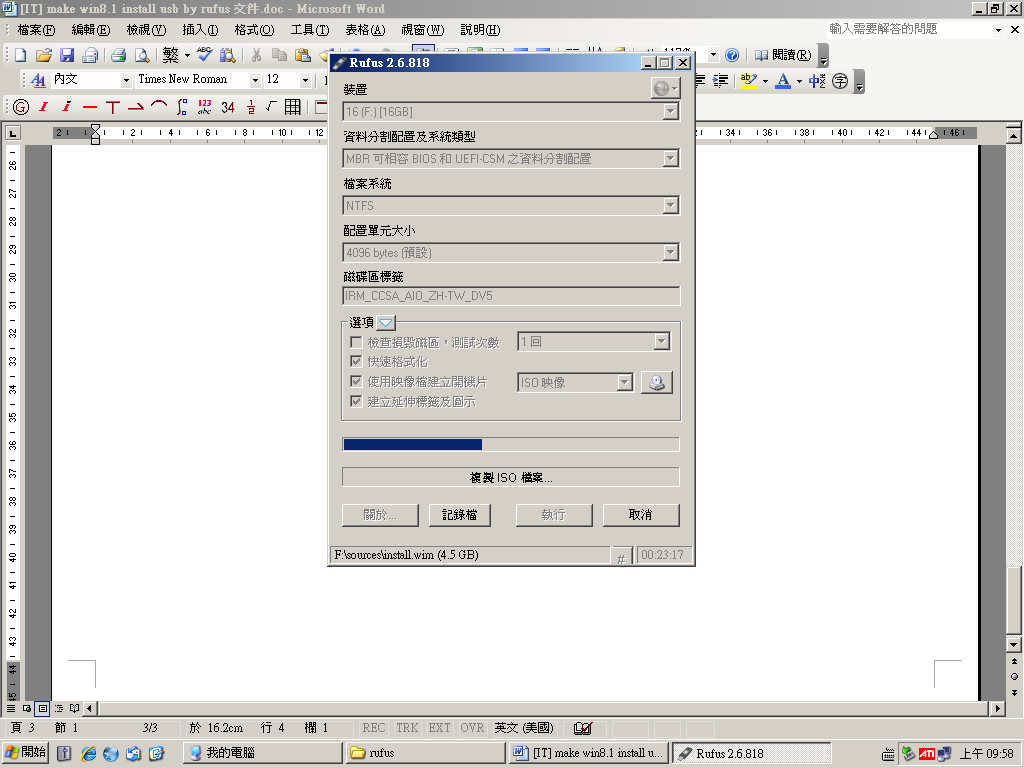Open the Styles and Formatting AA icon
The height and width of the screenshot is (768, 1024).
(x=39, y=80)
